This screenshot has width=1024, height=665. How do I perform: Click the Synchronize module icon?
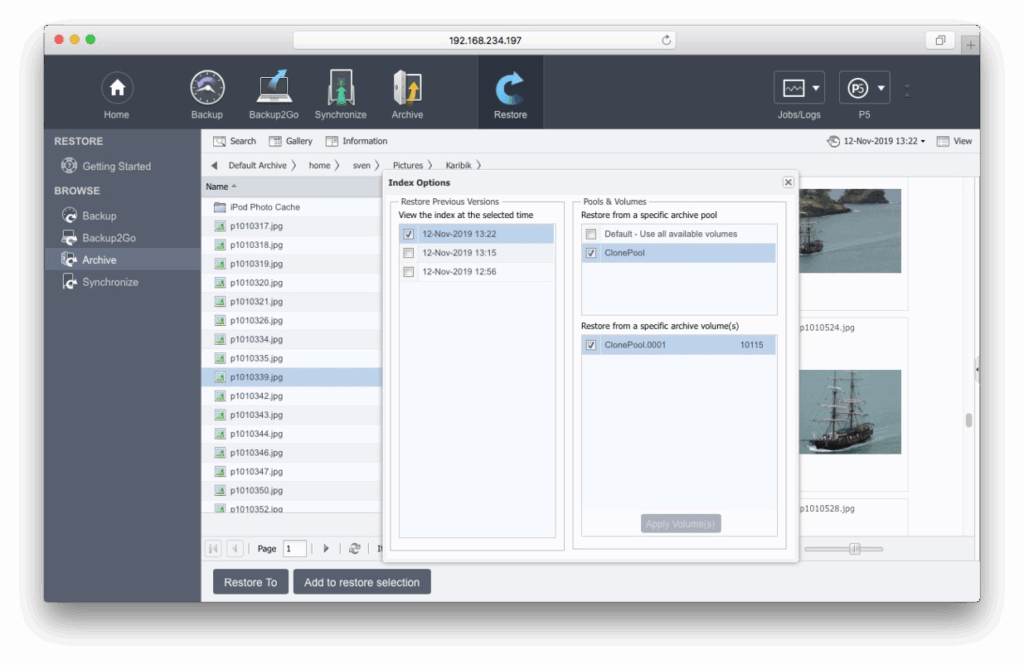click(x=340, y=89)
